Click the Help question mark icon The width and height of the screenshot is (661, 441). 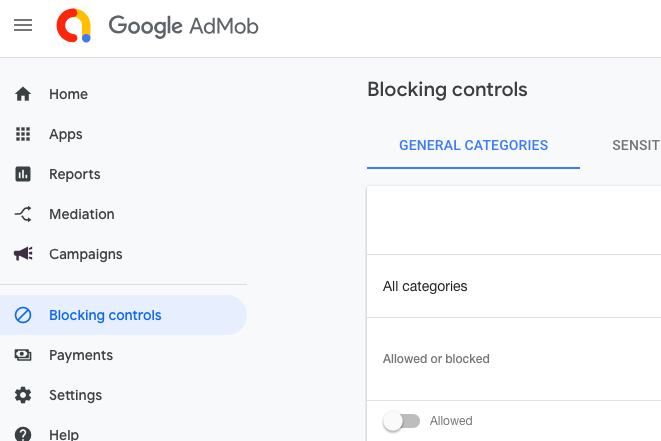[x=23, y=434]
